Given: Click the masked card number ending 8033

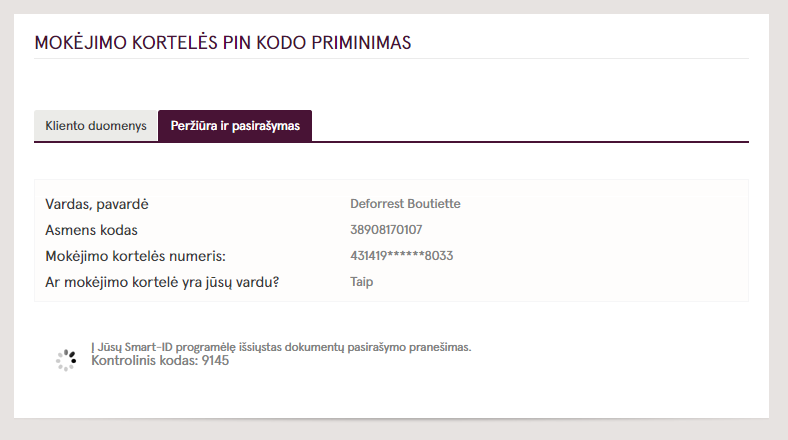Looking at the screenshot, I should (x=402, y=256).
